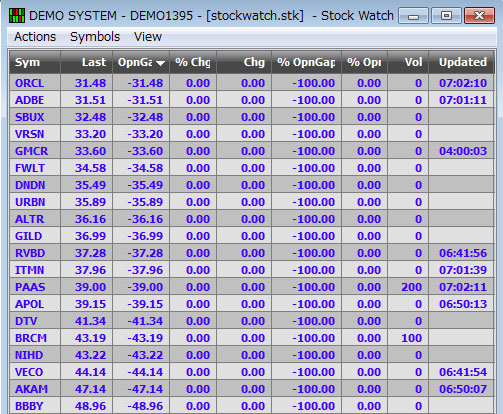Screen dimensions: 503x414
Task: Sort by the Updated column header
Action: tap(461, 62)
